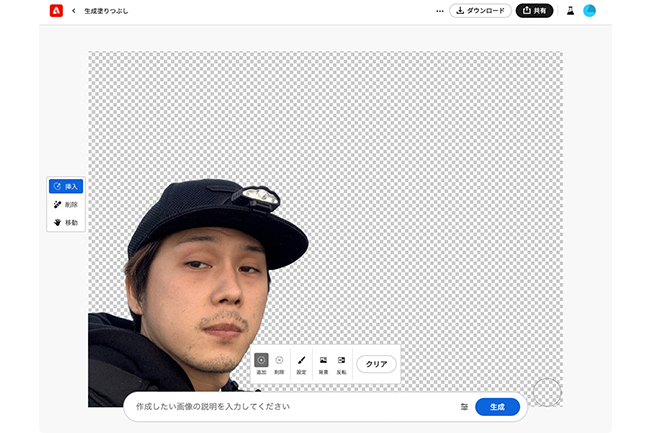Open the user profile avatar
The height and width of the screenshot is (433, 650).
[590, 11]
